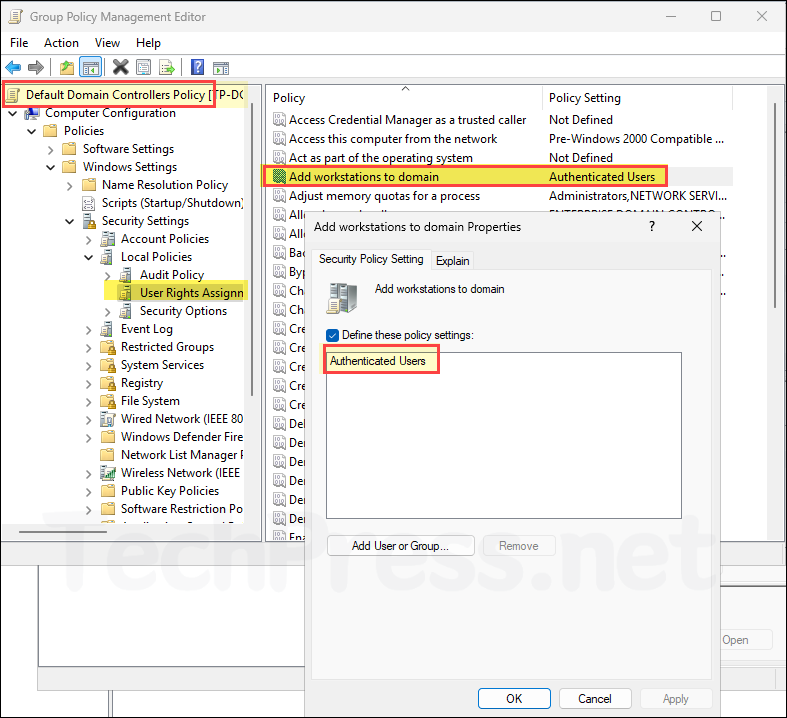
Task: Collapse the Computer Configuration node
Action: [13, 114]
